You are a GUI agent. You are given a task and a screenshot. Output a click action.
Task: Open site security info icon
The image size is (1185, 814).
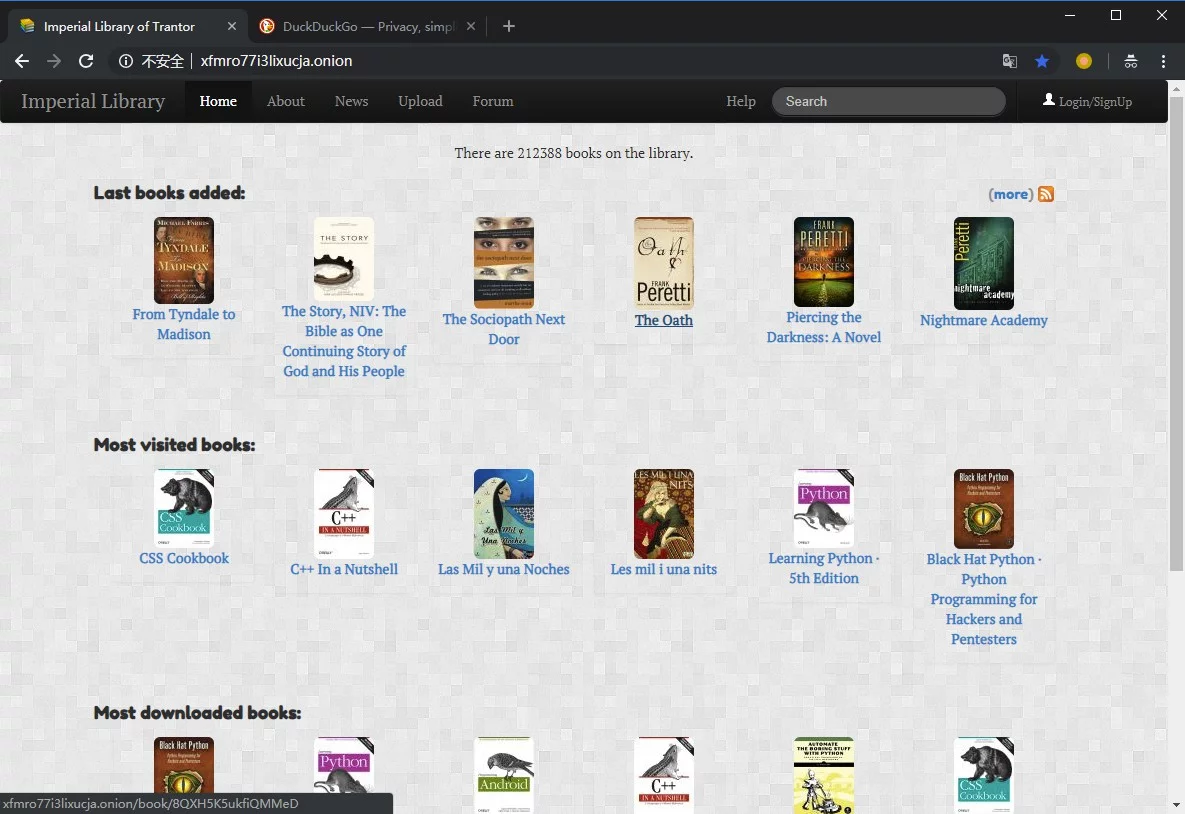click(125, 61)
